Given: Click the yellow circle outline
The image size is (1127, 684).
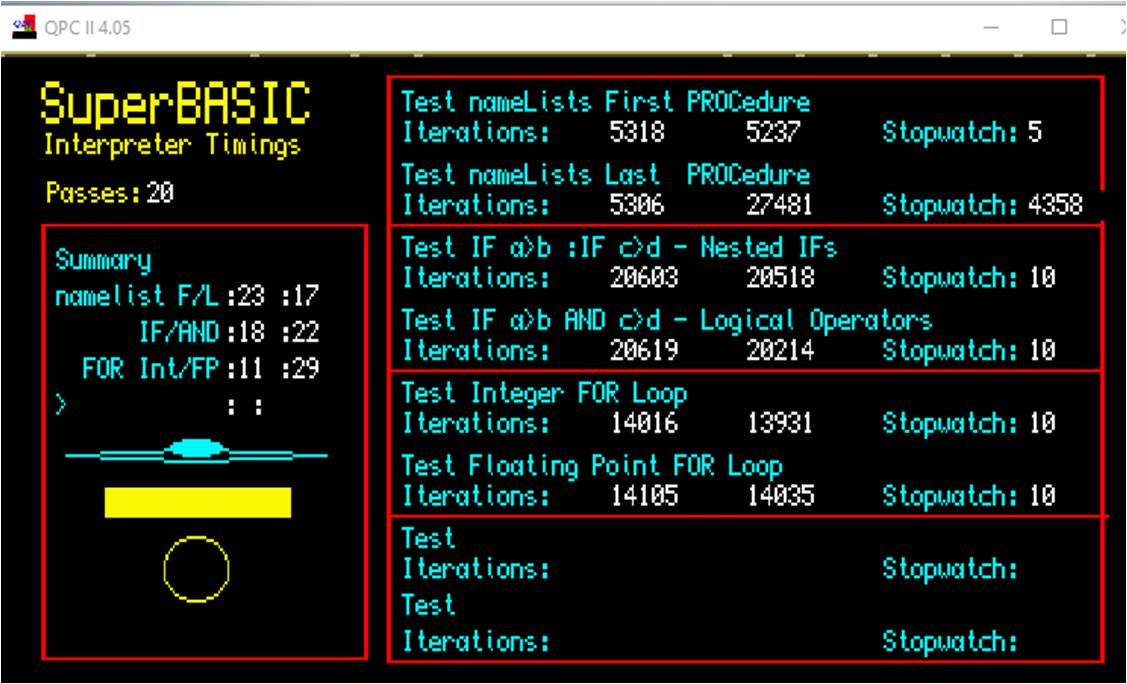Looking at the screenshot, I should (196, 569).
